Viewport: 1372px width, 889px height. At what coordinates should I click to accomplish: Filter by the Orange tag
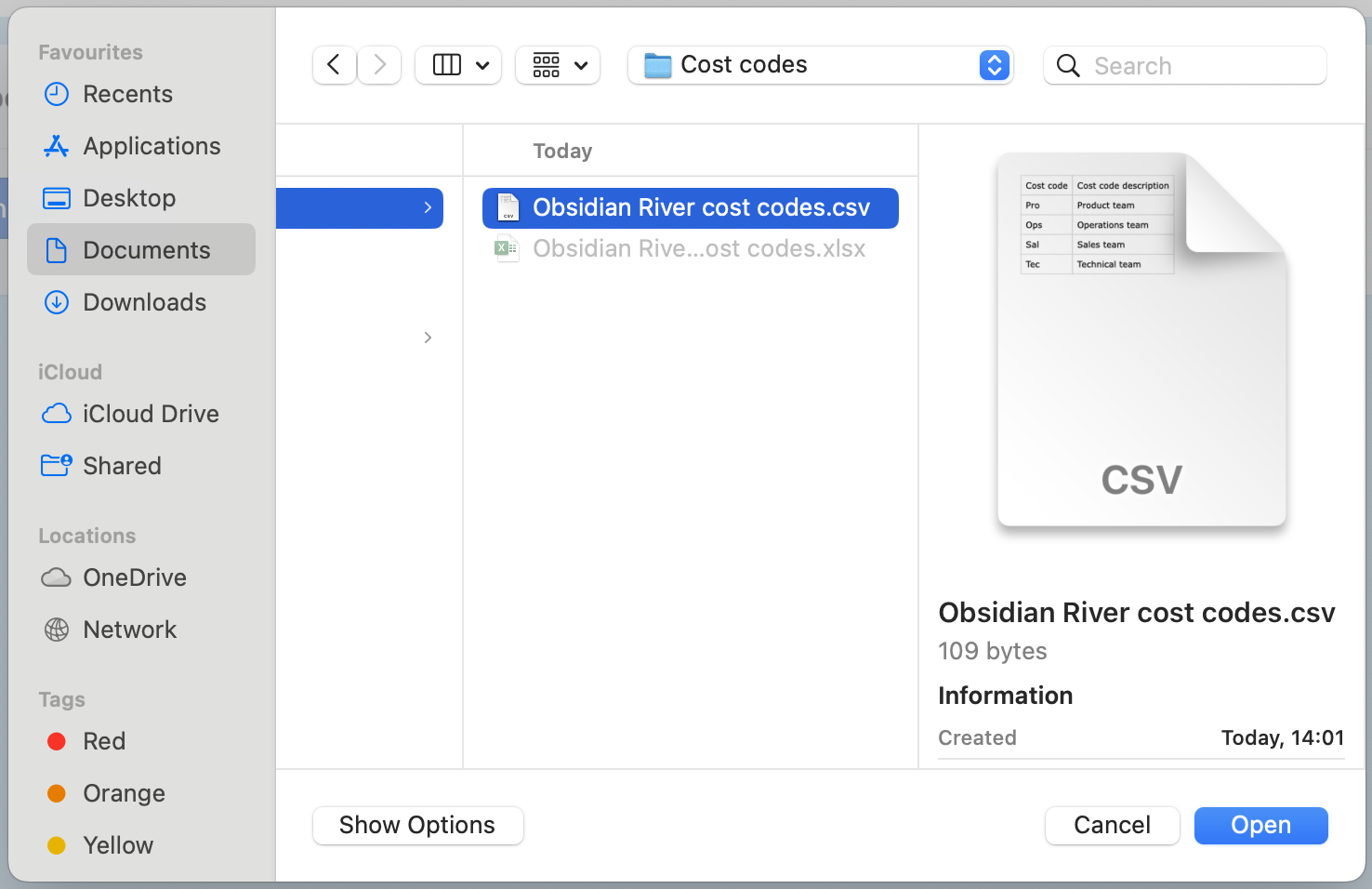pyautogui.click(x=124, y=793)
